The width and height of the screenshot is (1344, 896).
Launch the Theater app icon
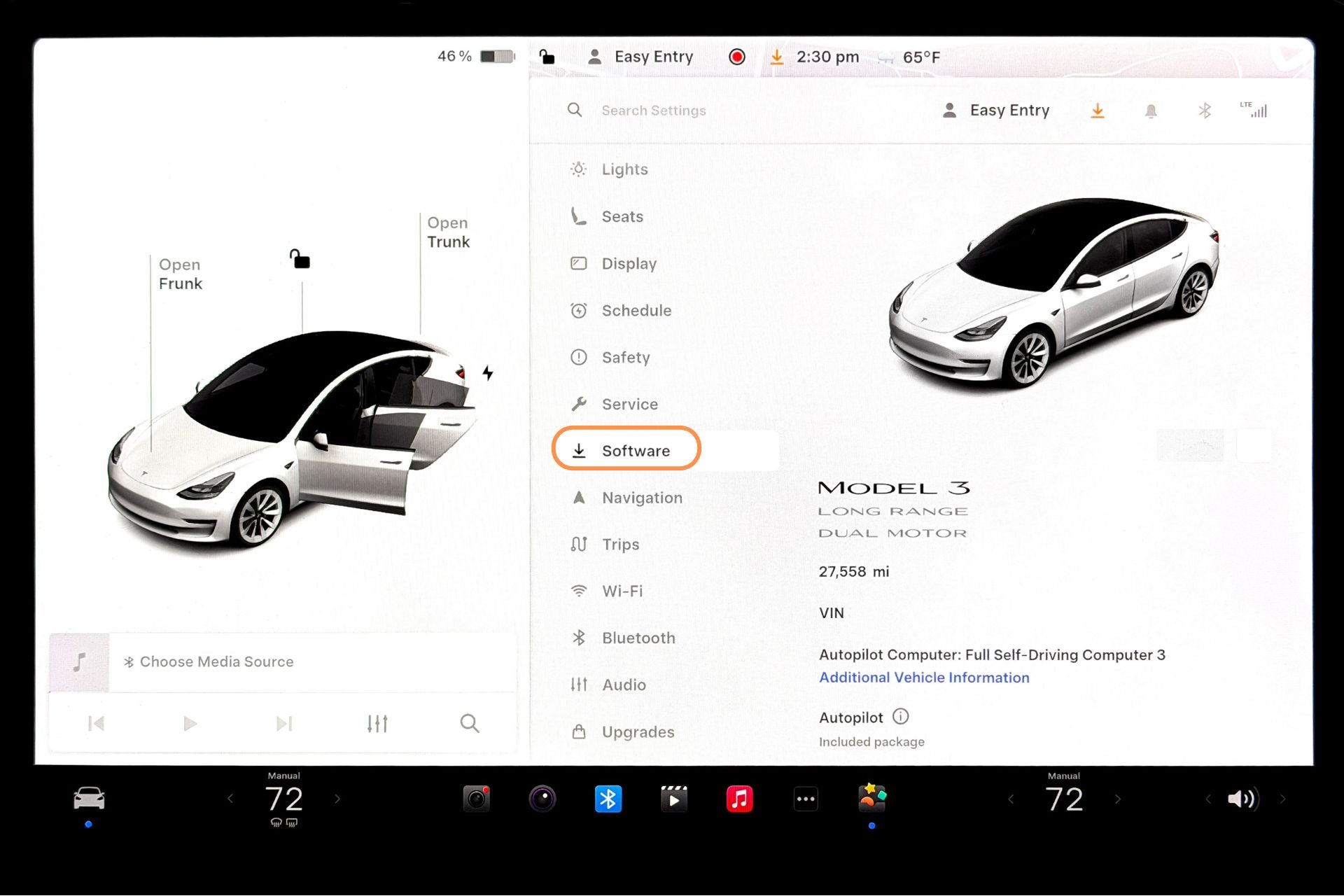(x=674, y=798)
